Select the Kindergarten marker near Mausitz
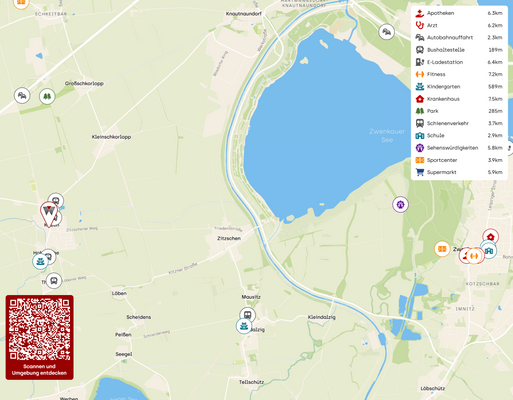This screenshot has height=400, width=513. (244, 326)
